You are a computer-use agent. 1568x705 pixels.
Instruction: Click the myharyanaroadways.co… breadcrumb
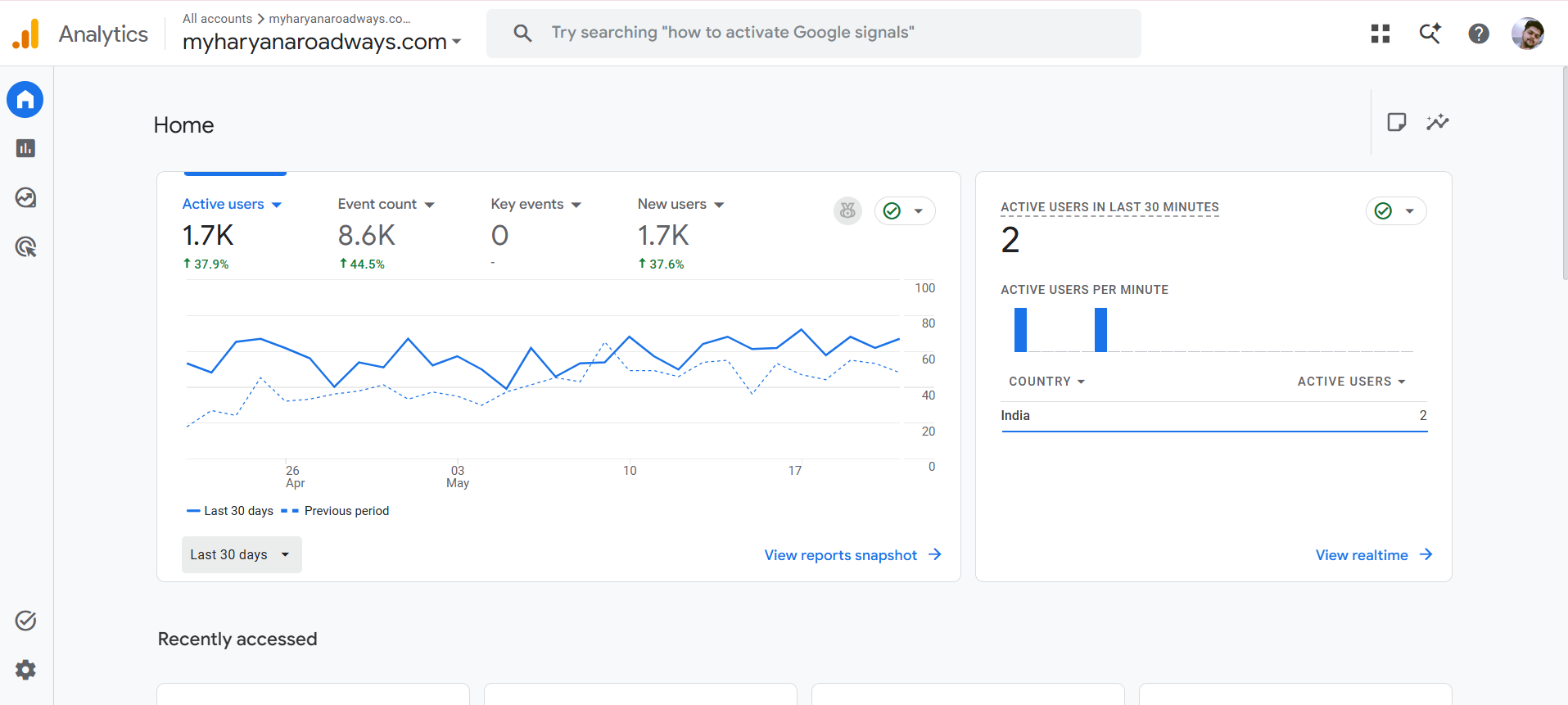pos(340,18)
